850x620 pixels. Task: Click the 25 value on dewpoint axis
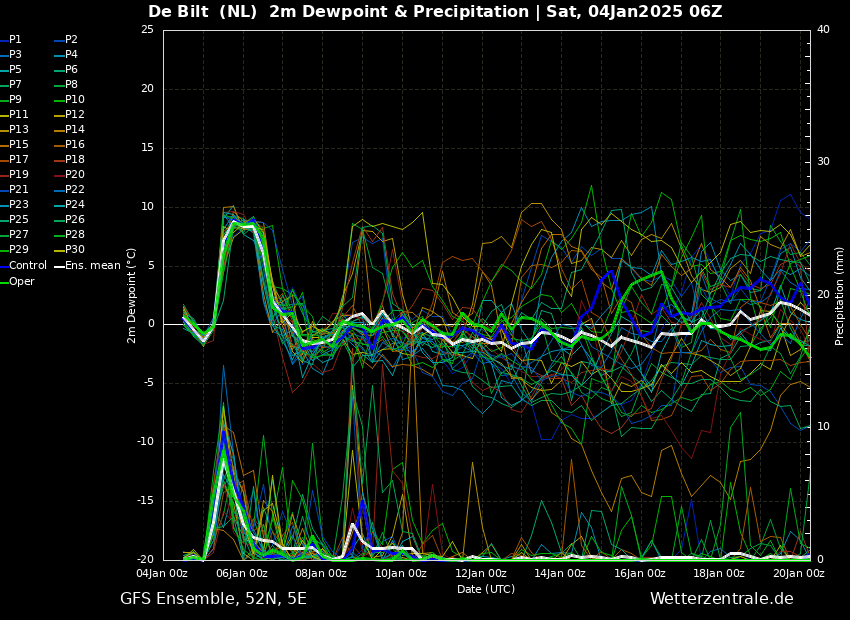click(x=147, y=30)
